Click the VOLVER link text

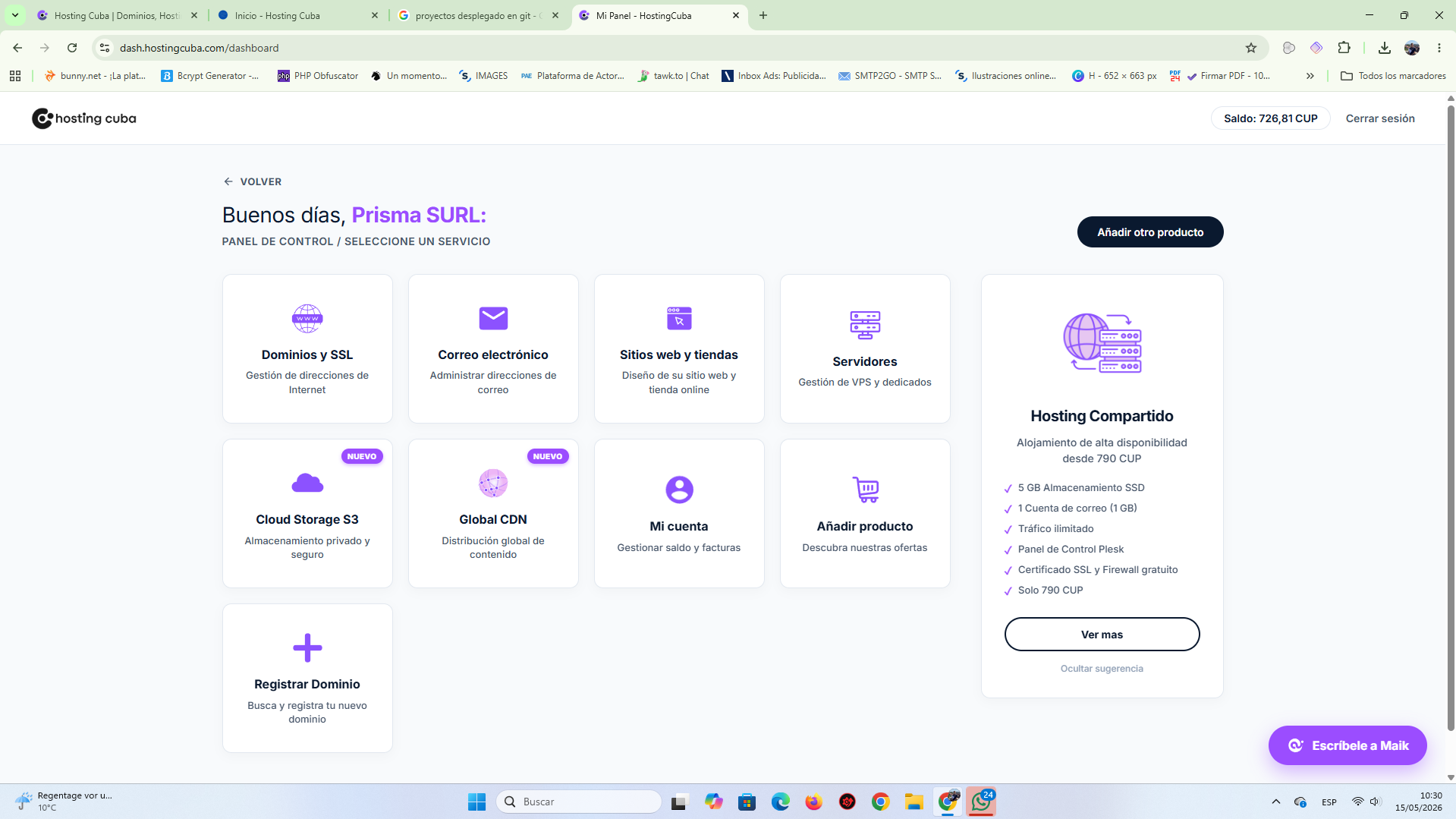pos(261,181)
